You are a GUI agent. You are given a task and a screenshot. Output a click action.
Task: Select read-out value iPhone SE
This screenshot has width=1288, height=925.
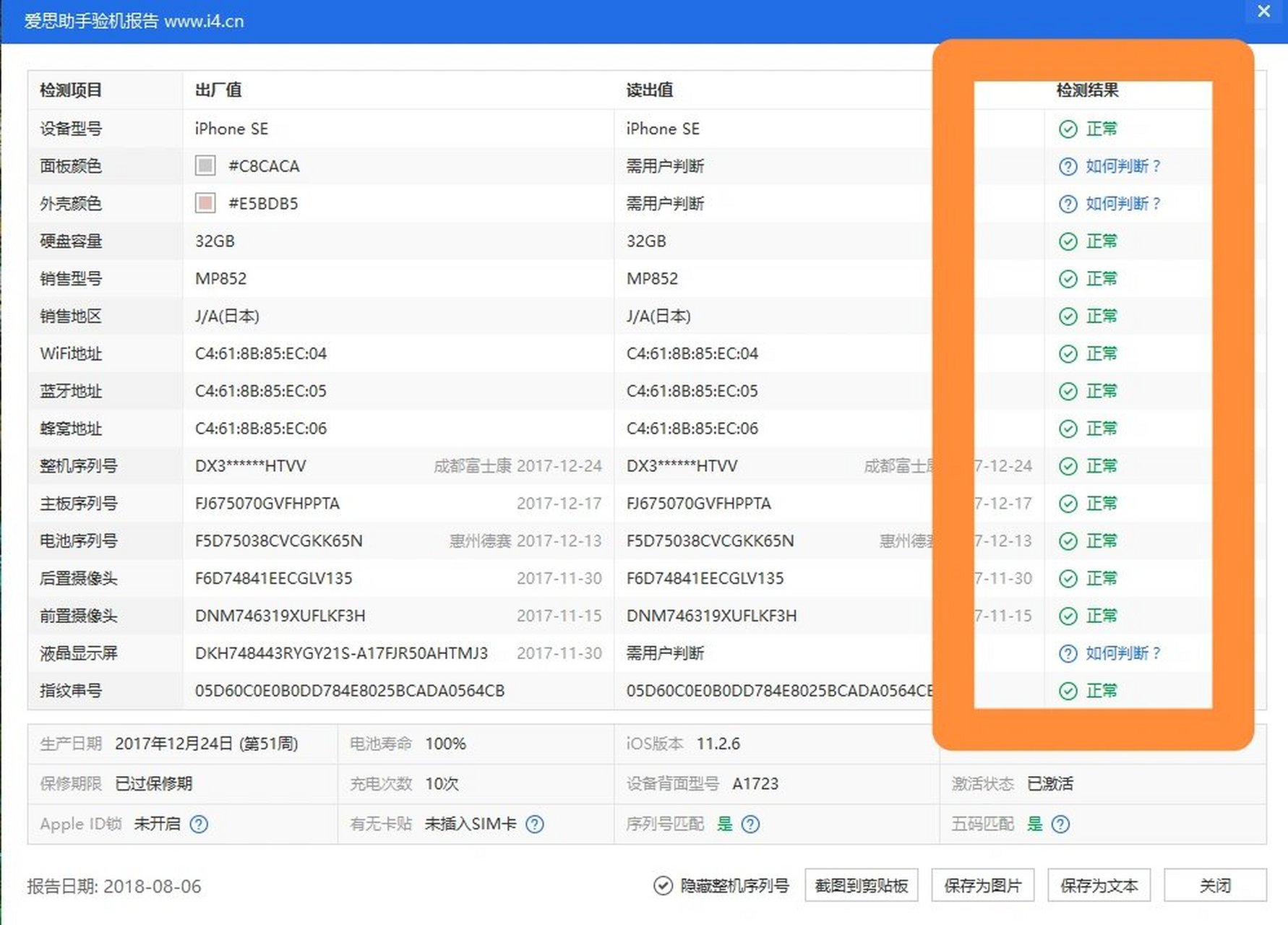[663, 129]
